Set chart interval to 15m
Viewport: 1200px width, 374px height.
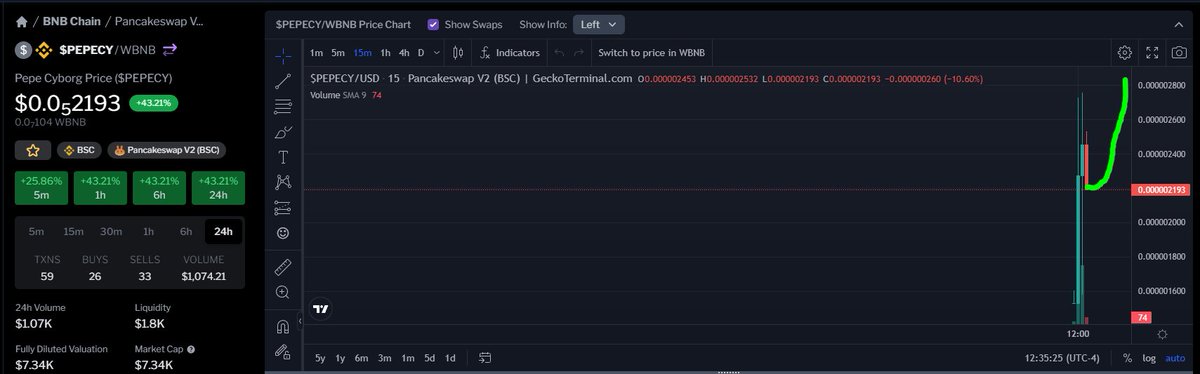(362, 53)
